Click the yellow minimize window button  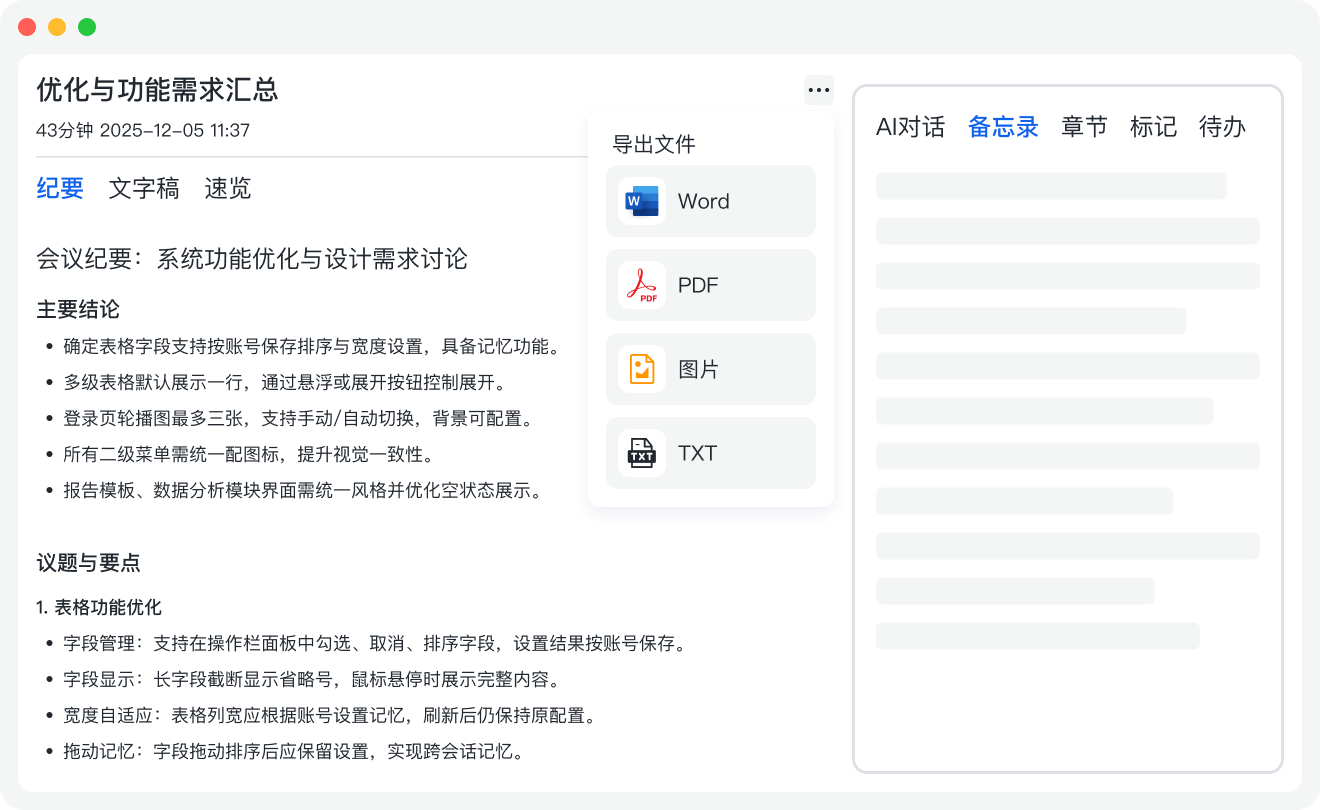57,27
